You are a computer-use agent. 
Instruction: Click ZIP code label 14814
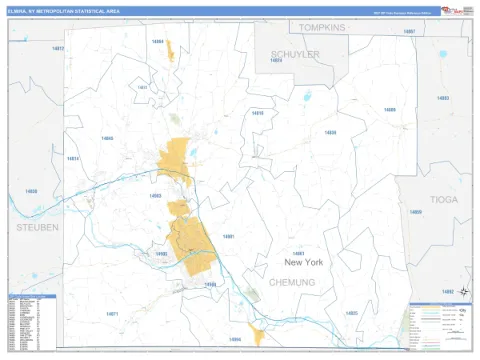(x=73, y=159)
